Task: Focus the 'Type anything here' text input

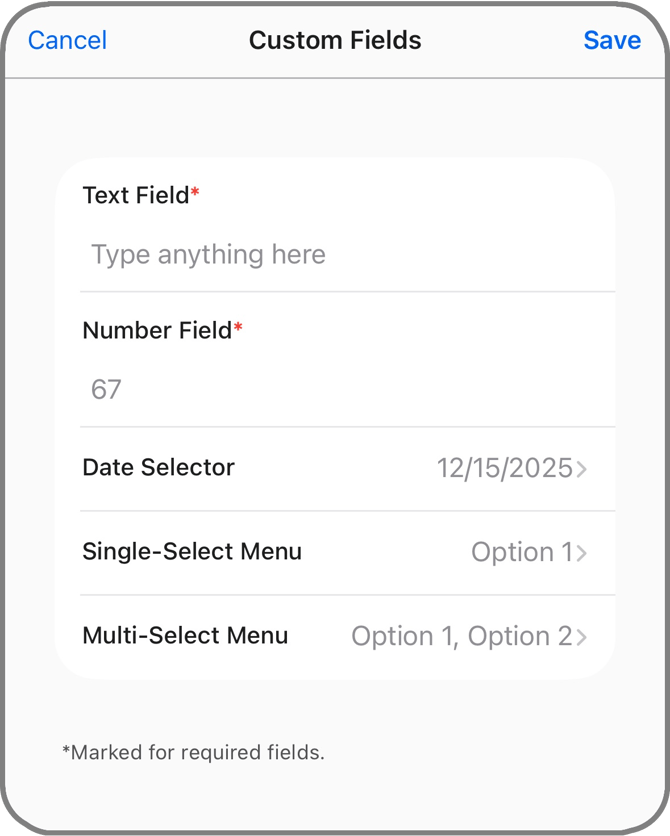Action: point(208,254)
